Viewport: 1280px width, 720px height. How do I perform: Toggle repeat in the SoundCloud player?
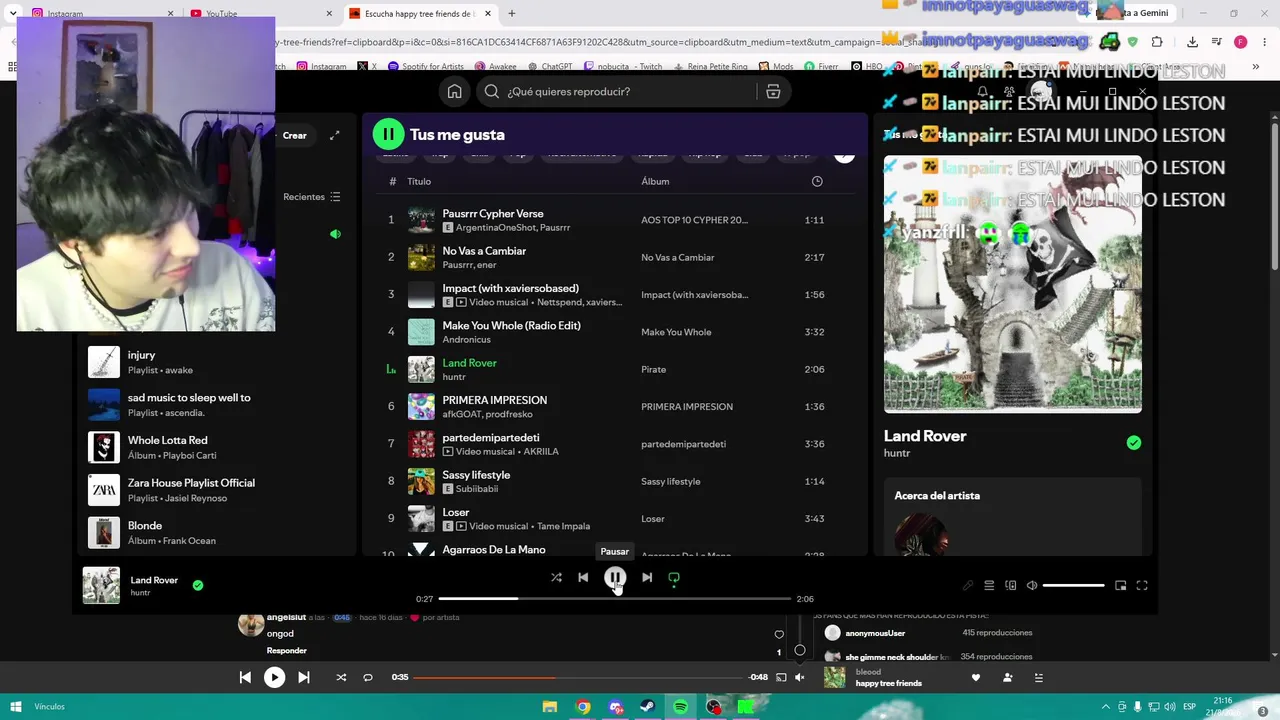click(x=368, y=677)
